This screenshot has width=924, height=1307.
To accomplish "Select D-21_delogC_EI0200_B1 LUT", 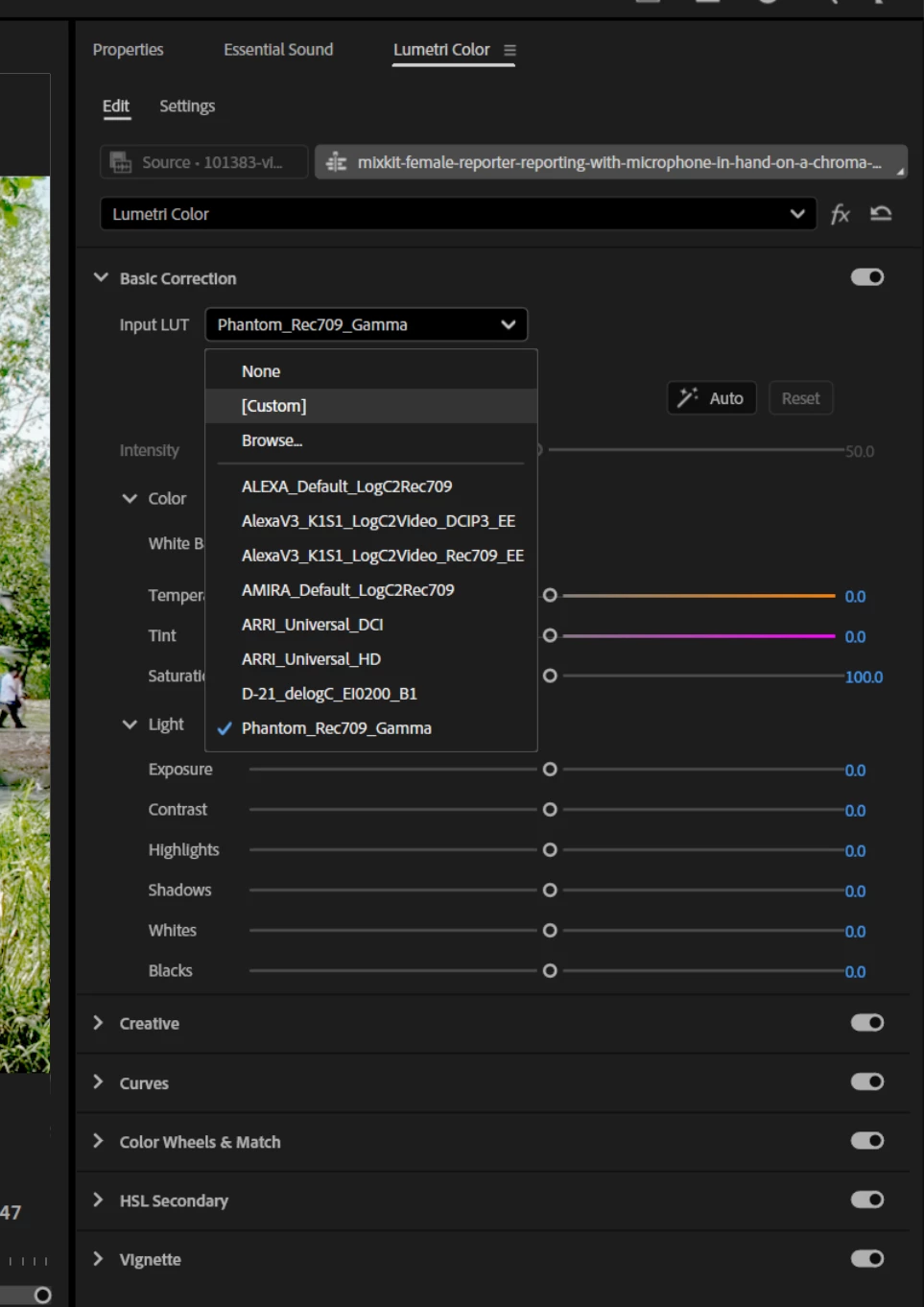I will [371, 694].
